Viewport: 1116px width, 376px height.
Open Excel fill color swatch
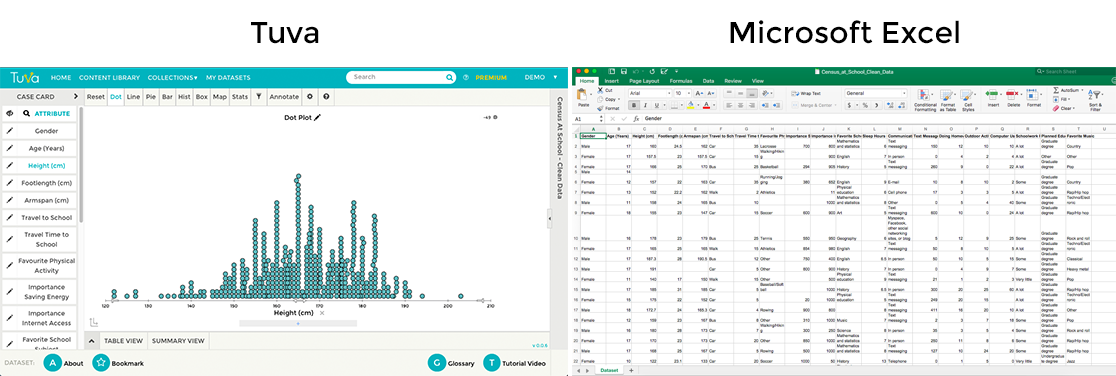[690, 105]
